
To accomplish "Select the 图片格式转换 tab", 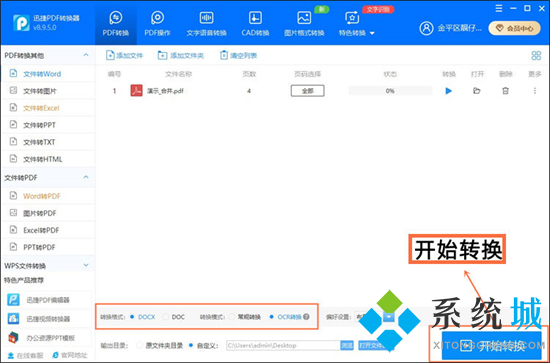I will 304,23.
